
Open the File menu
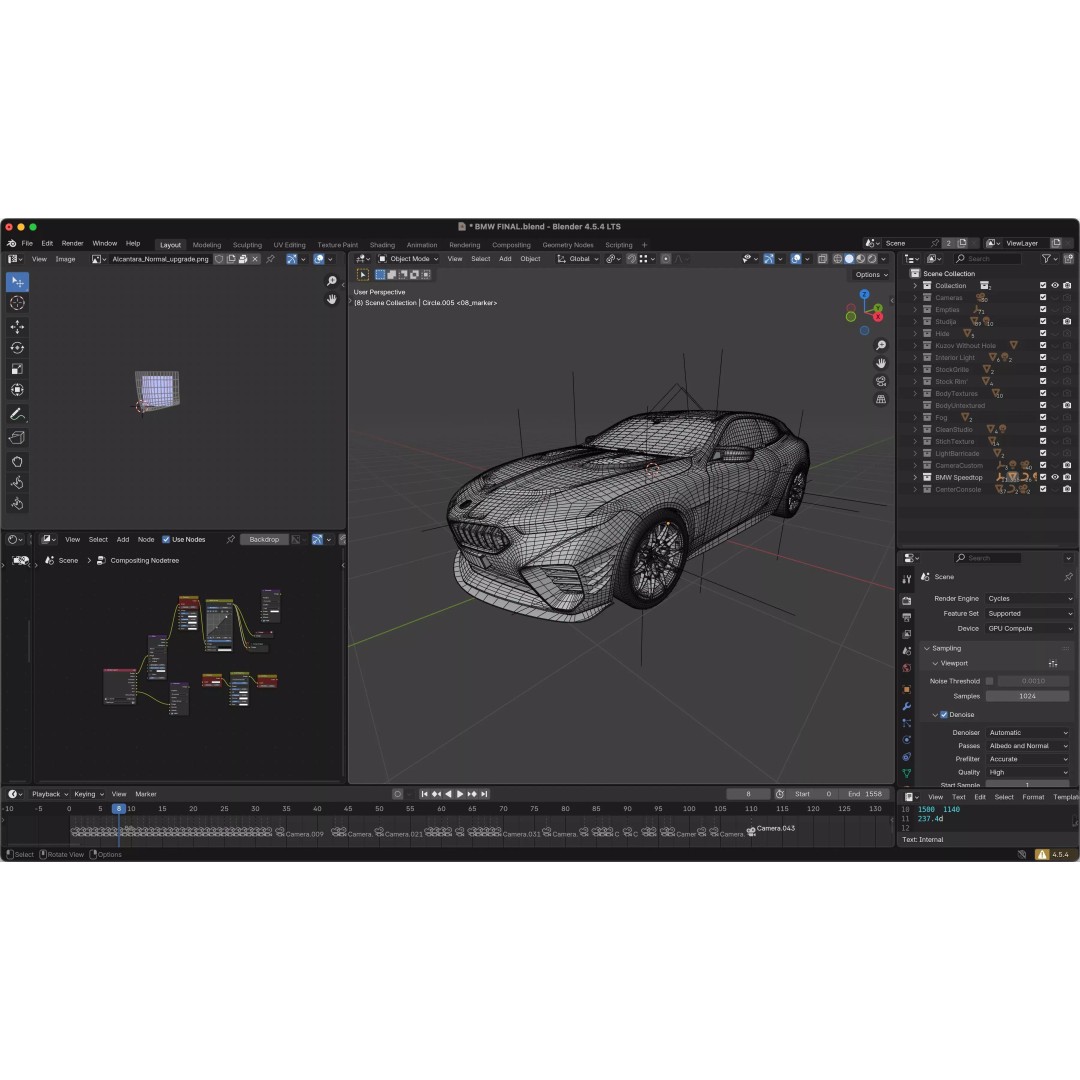pos(27,243)
